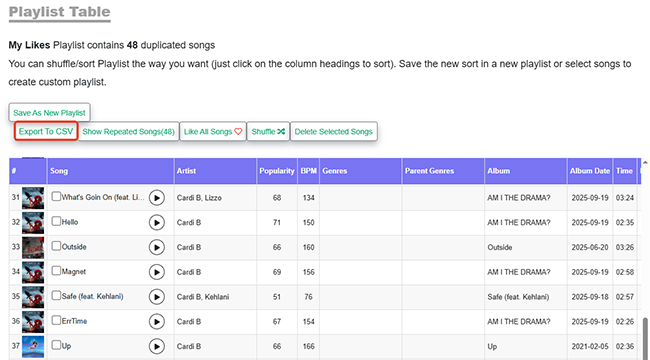Show Repeated Songs(48)
The image size is (650, 360).
(129, 131)
